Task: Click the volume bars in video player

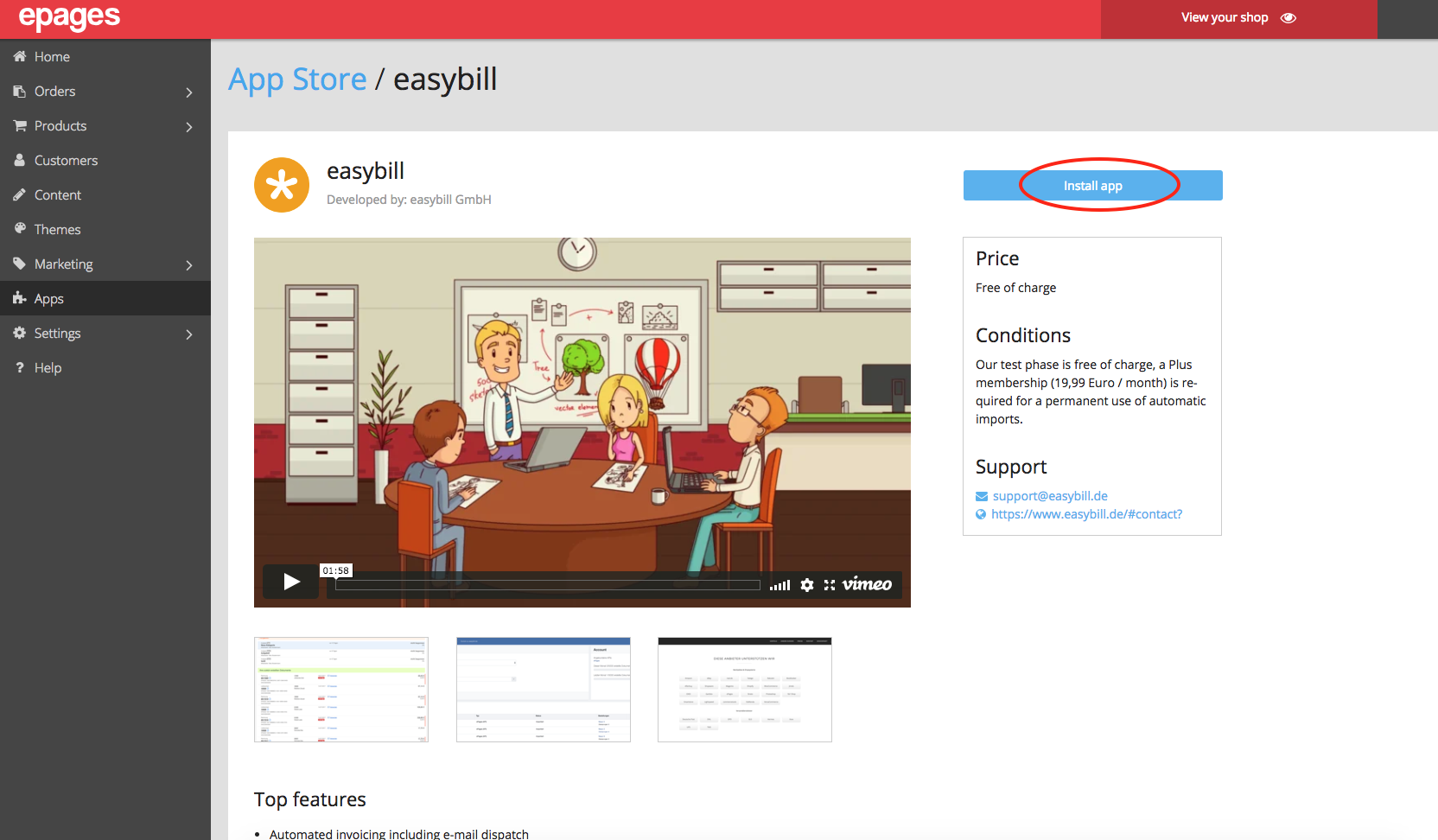Action: (779, 585)
